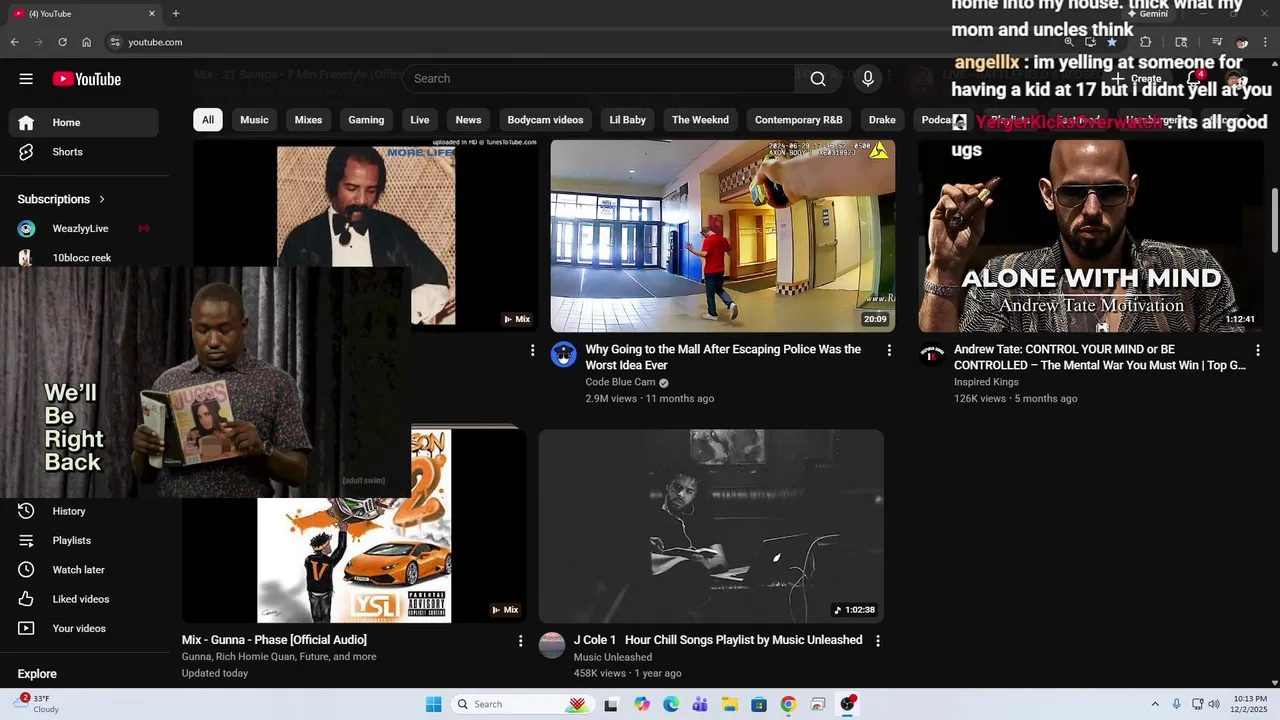
Task: Click the magnifier search button beside search box
Action: [818, 78]
